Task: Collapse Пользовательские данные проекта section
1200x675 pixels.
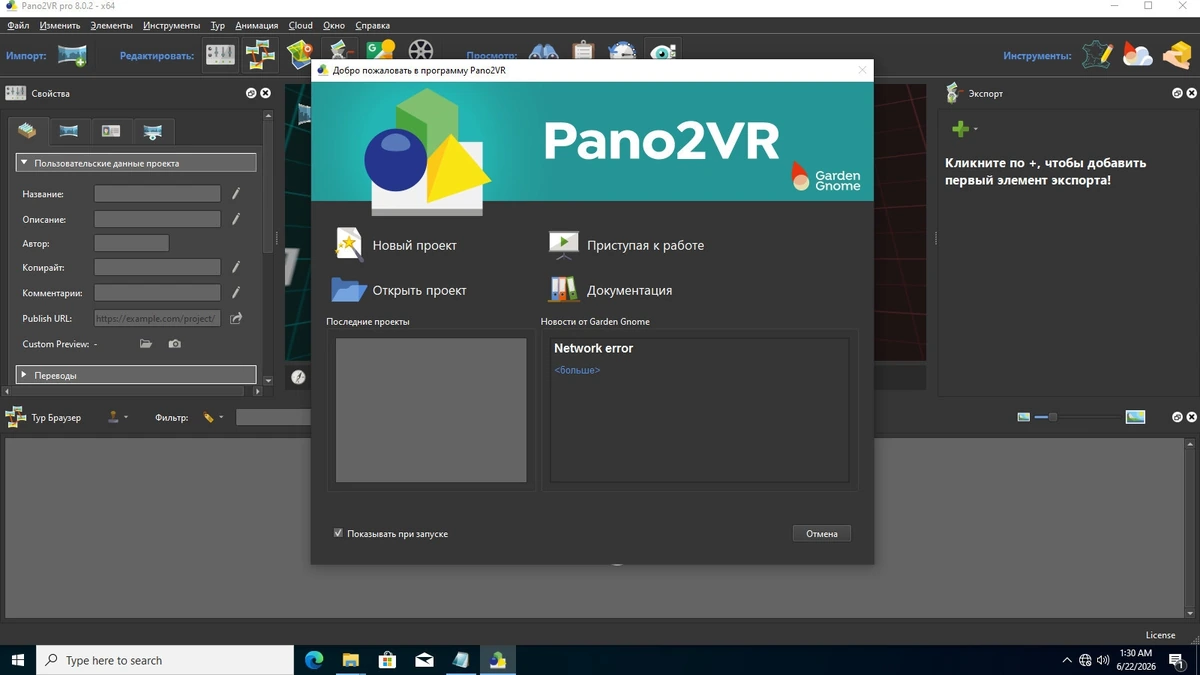Action: point(136,163)
